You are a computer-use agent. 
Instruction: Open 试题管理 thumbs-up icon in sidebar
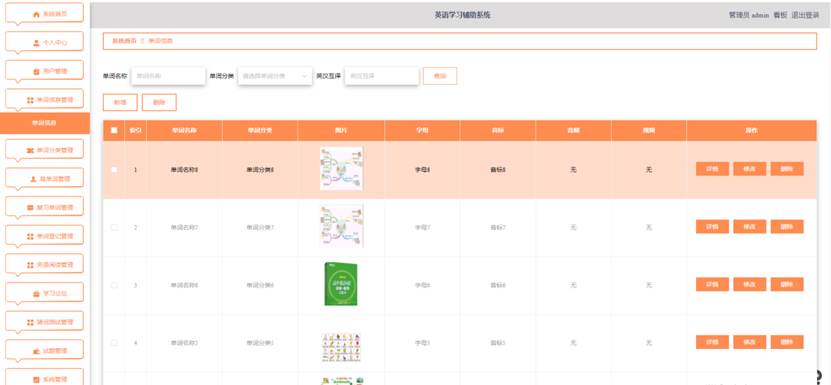(x=36, y=351)
